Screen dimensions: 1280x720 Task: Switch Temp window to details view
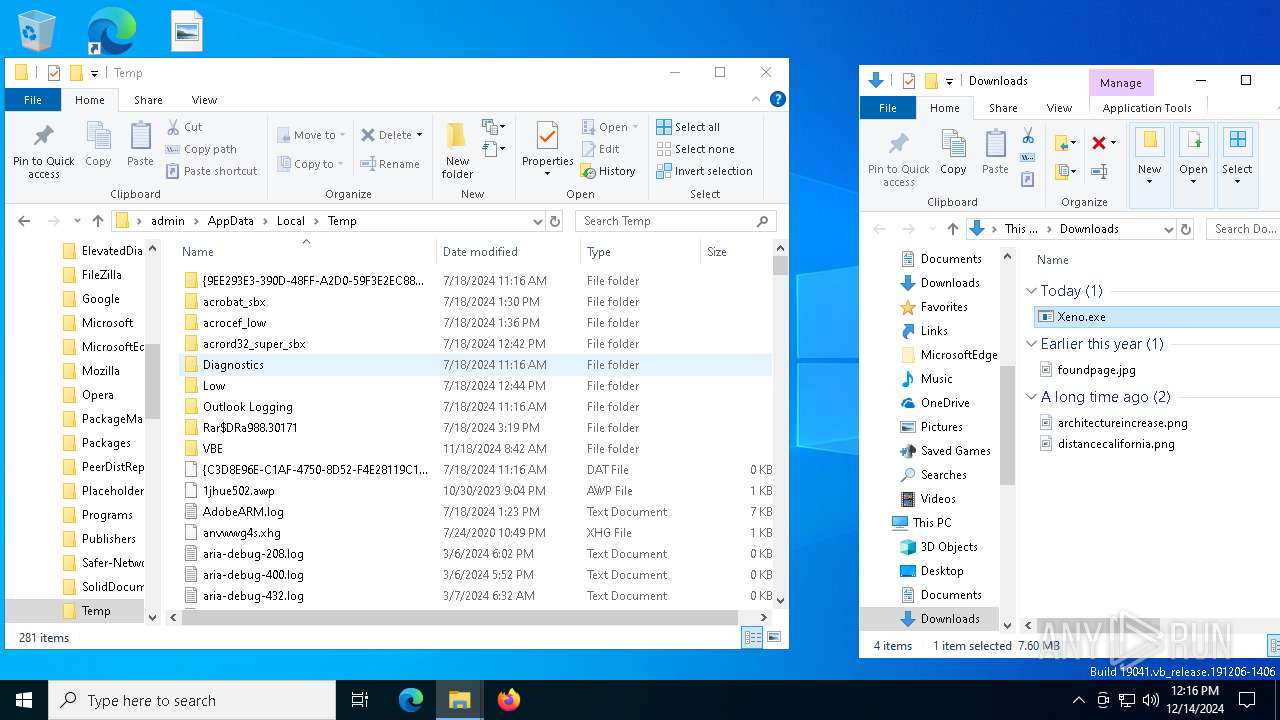point(752,638)
